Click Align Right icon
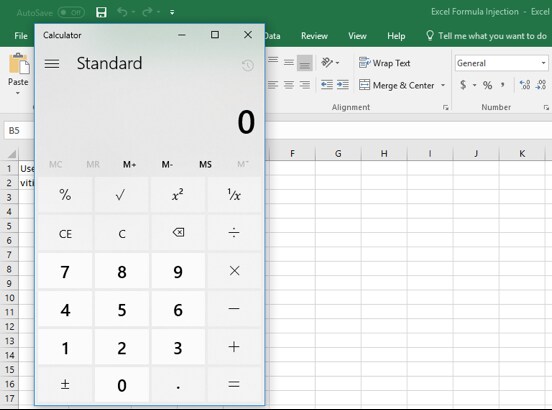Viewport: 552px width, 410px height. tap(305, 85)
